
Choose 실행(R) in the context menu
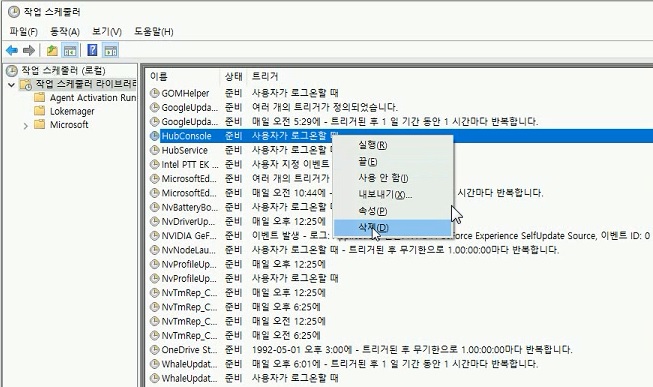pyautogui.click(x=393, y=145)
